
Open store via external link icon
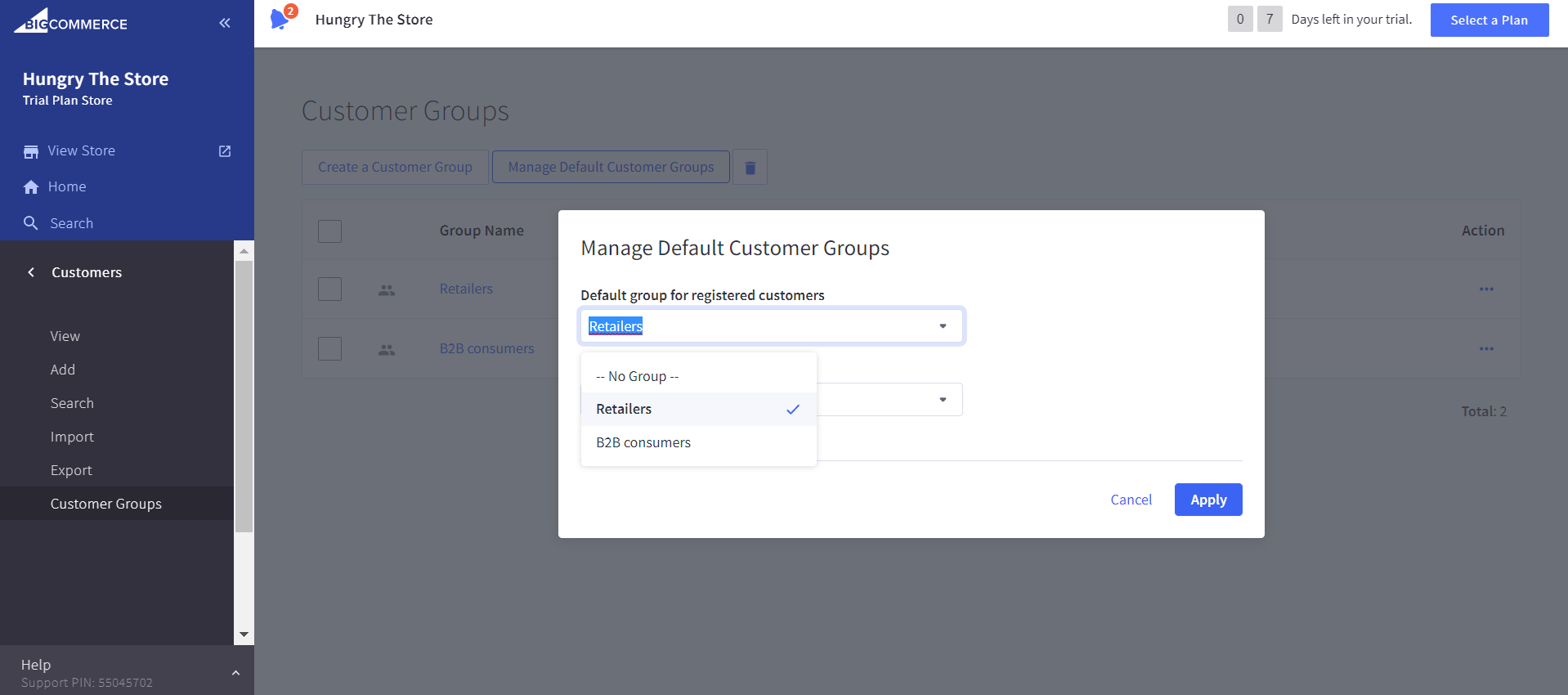(225, 151)
